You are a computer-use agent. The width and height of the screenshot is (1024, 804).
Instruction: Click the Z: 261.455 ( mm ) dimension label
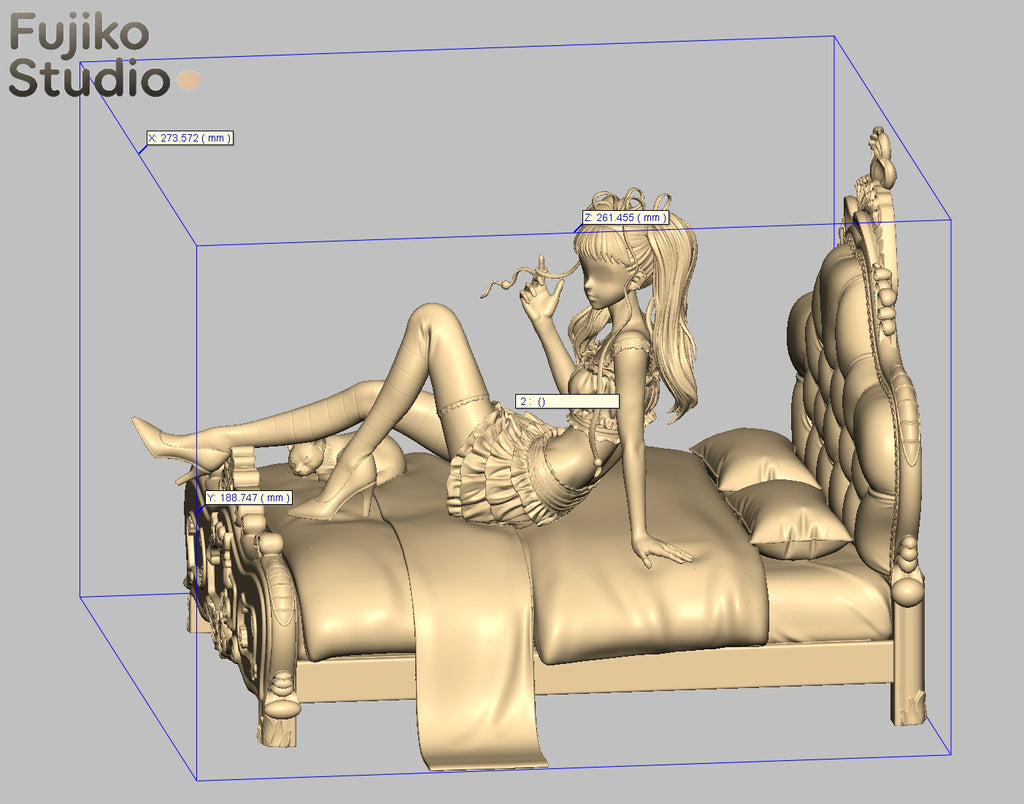[626, 217]
